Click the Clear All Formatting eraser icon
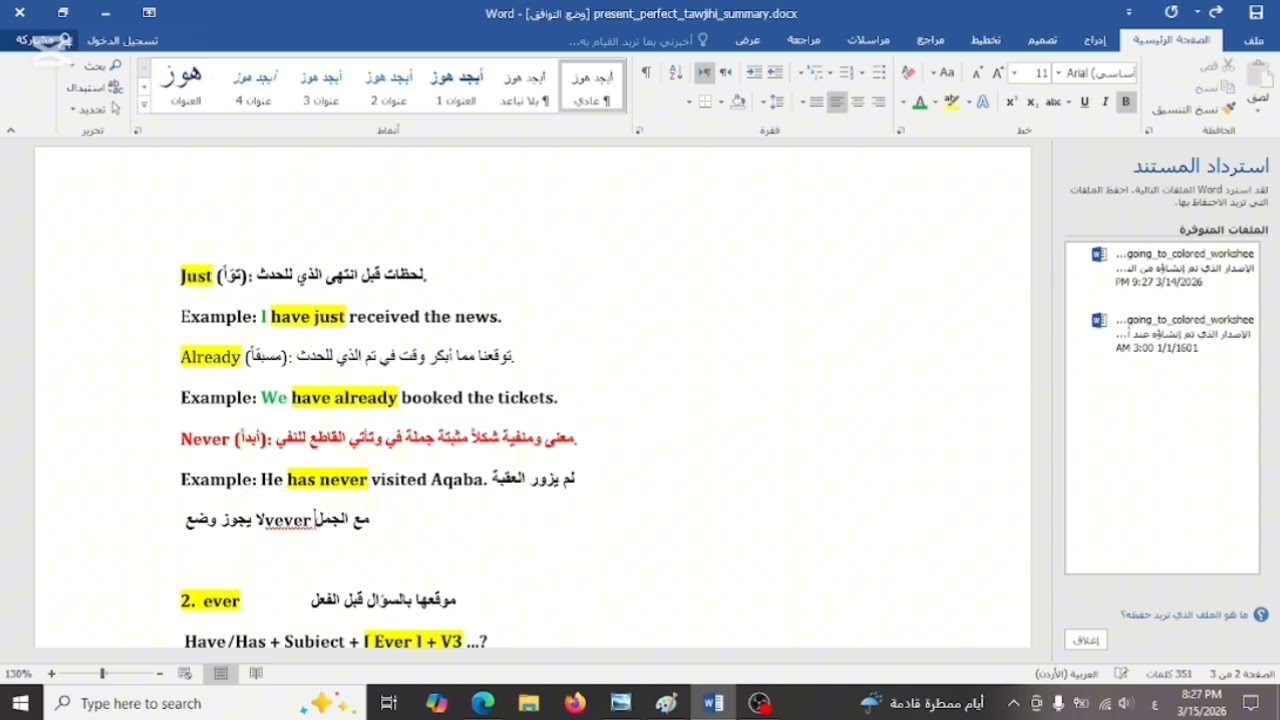 tap(908, 73)
